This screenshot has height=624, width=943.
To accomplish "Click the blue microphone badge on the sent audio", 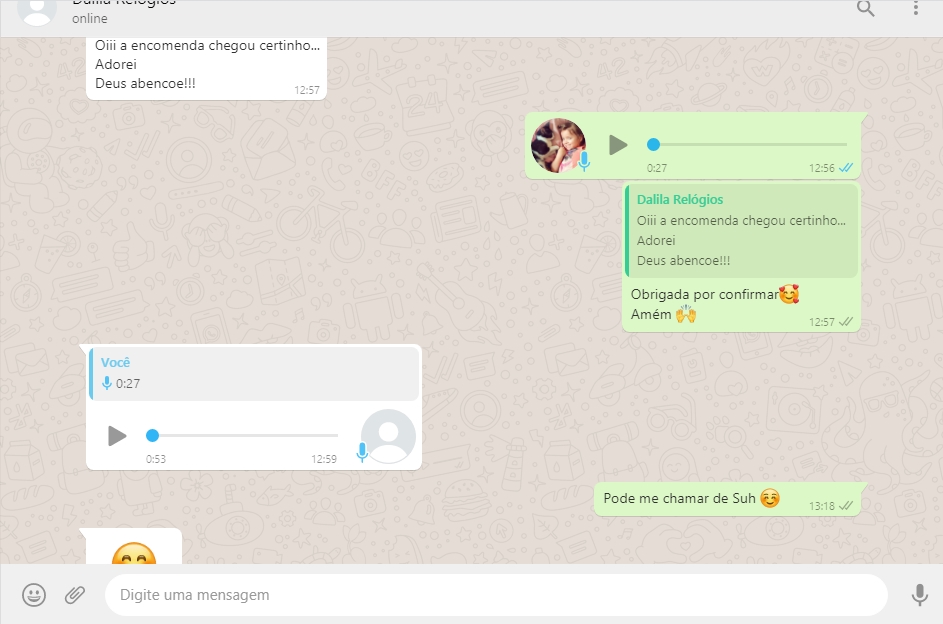I will [583, 161].
